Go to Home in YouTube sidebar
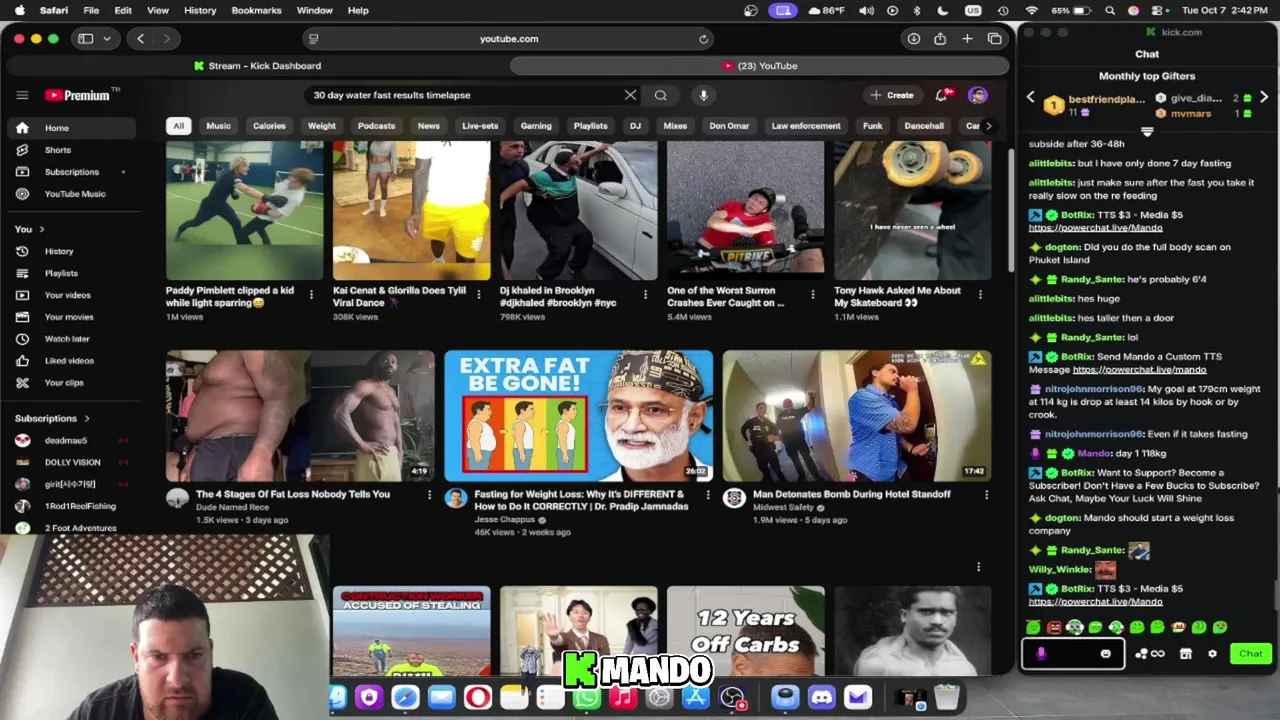Viewport: 1280px width, 720px height. click(x=70, y=128)
